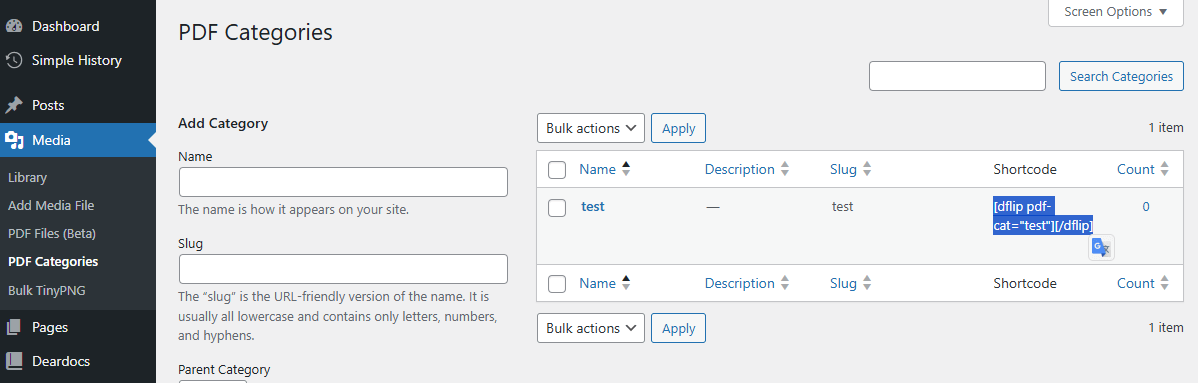Click sort arrows beside header Name

click(627, 170)
